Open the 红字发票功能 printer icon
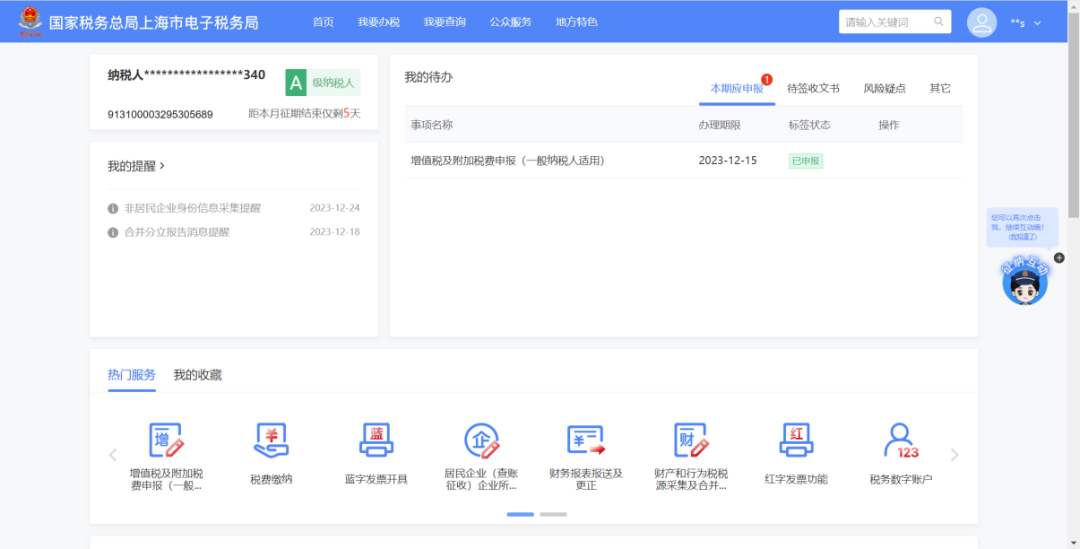 [796, 441]
